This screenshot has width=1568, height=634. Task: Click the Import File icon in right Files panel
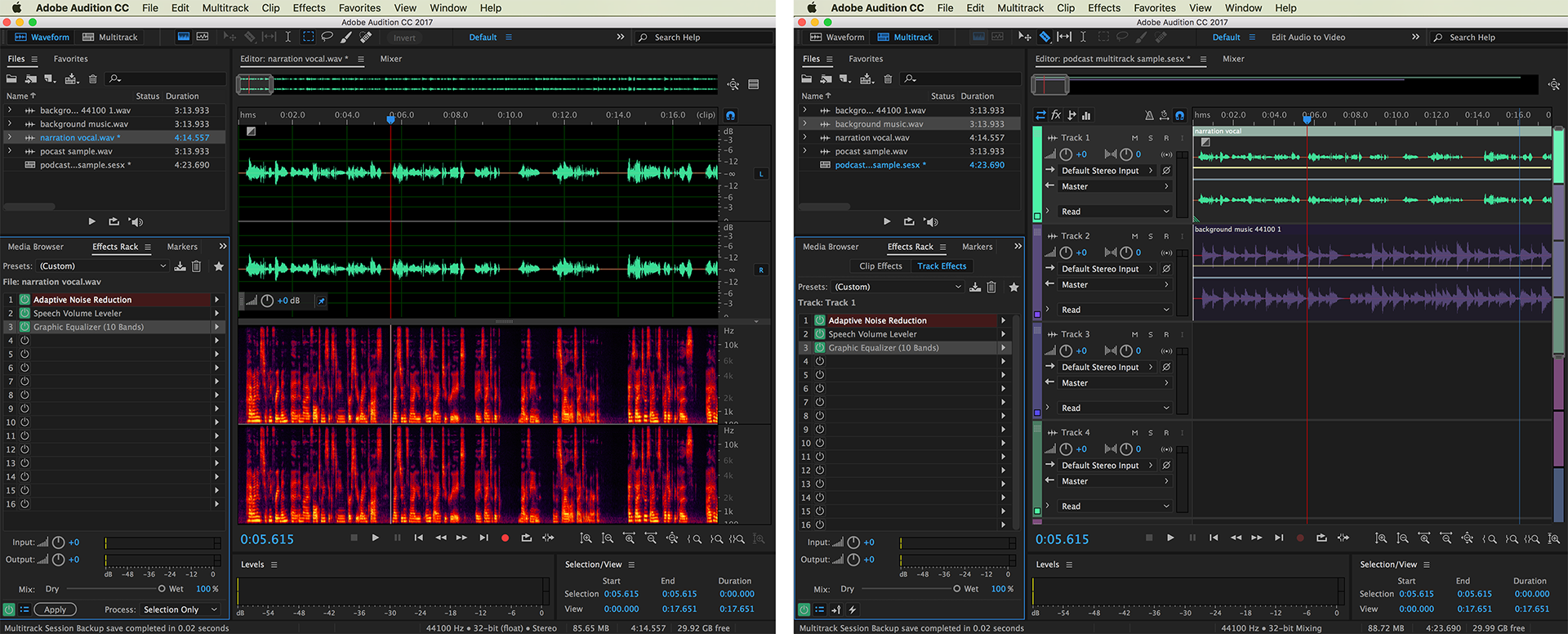click(826, 78)
